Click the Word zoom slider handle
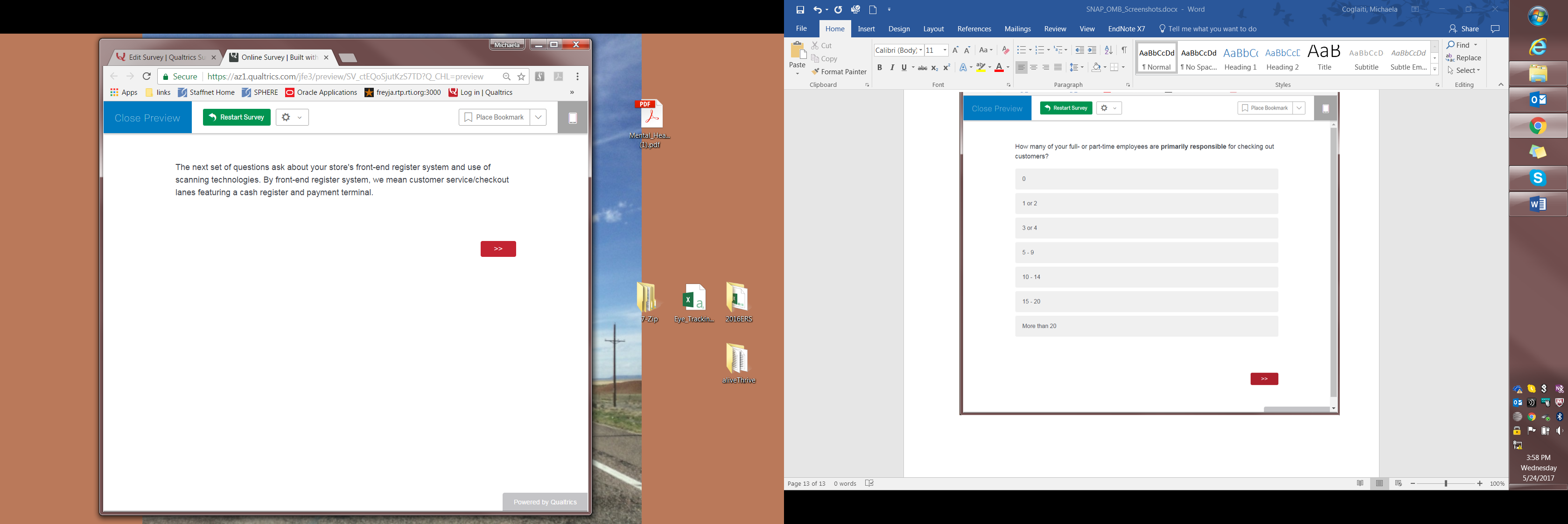This screenshot has height=524, width=1568. coord(1446,483)
